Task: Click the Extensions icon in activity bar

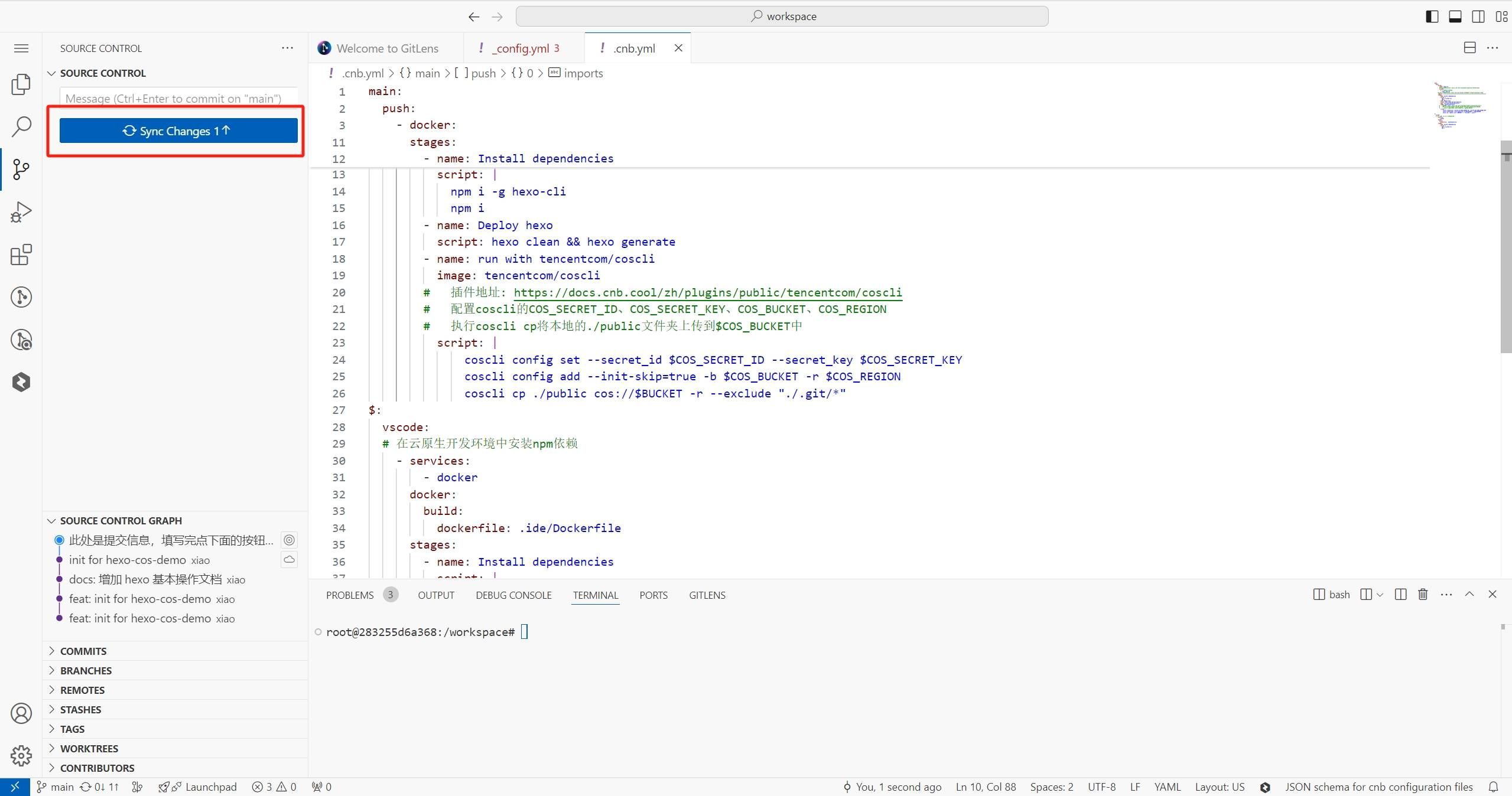Action: tap(22, 254)
